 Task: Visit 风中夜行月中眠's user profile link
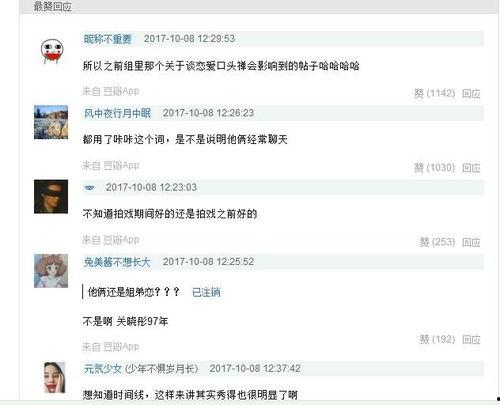coord(117,113)
